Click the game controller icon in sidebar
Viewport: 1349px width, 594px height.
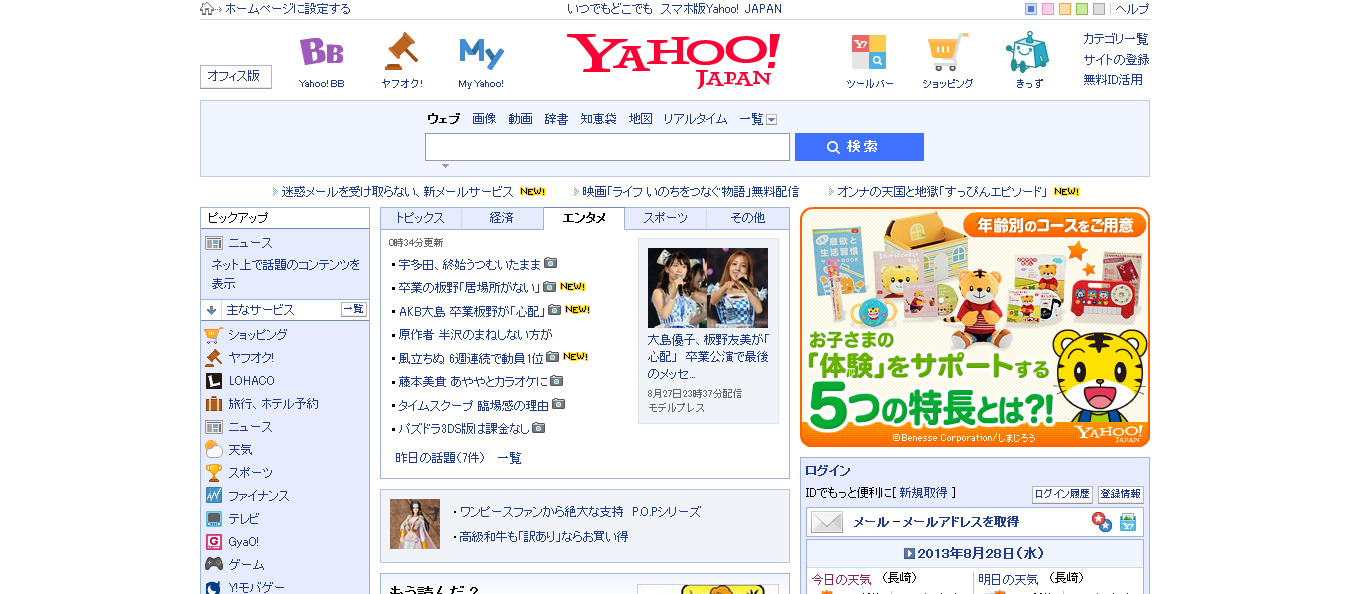click(x=213, y=565)
